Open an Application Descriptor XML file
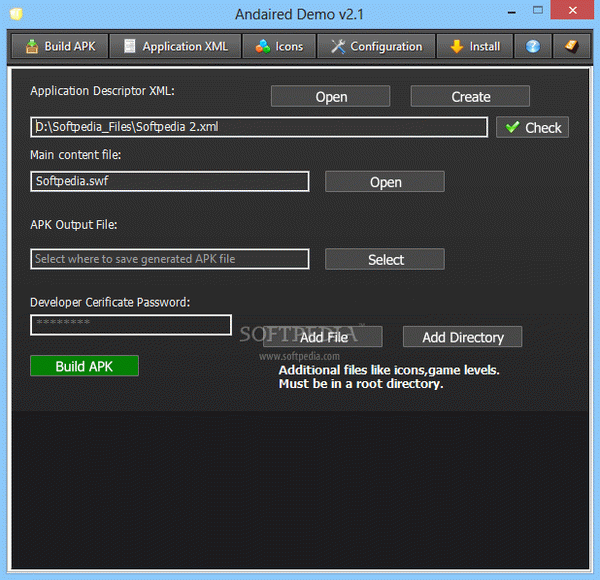The width and height of the screenshot is (600, 580). click(331, 96)
